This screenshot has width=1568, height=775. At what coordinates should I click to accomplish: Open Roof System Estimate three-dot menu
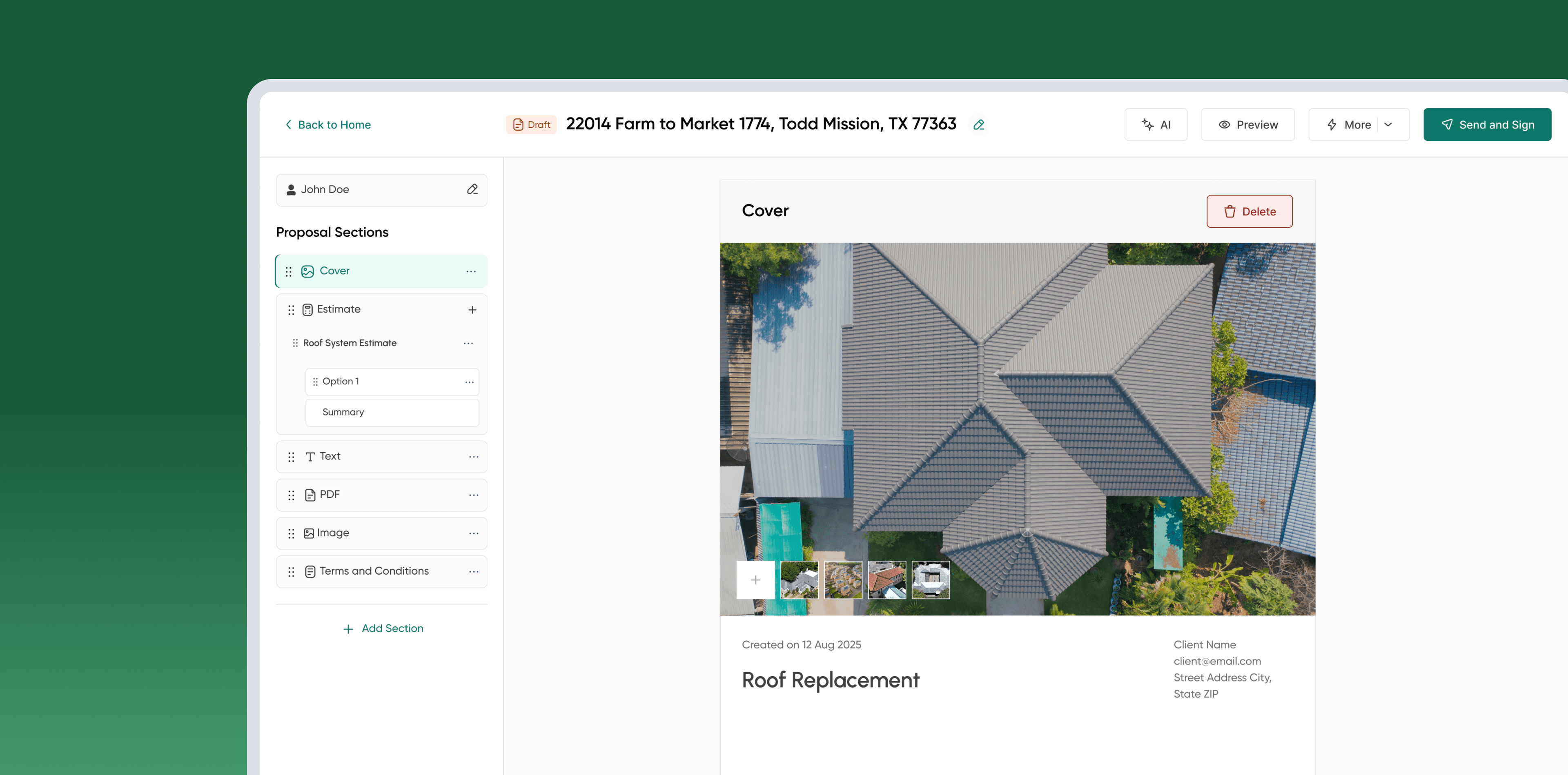[x=468, y=343]
